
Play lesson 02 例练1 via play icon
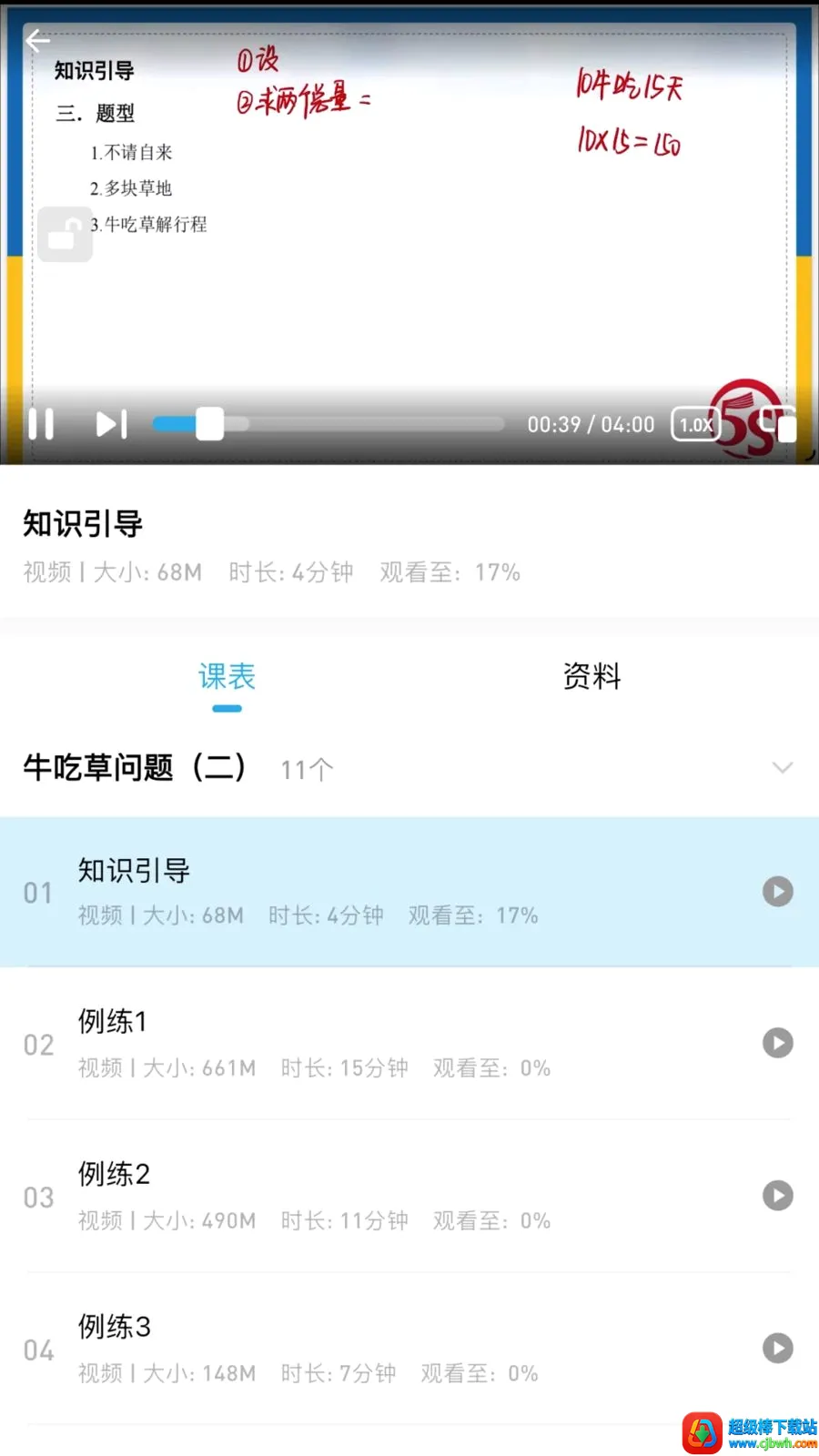(778, 1043)
